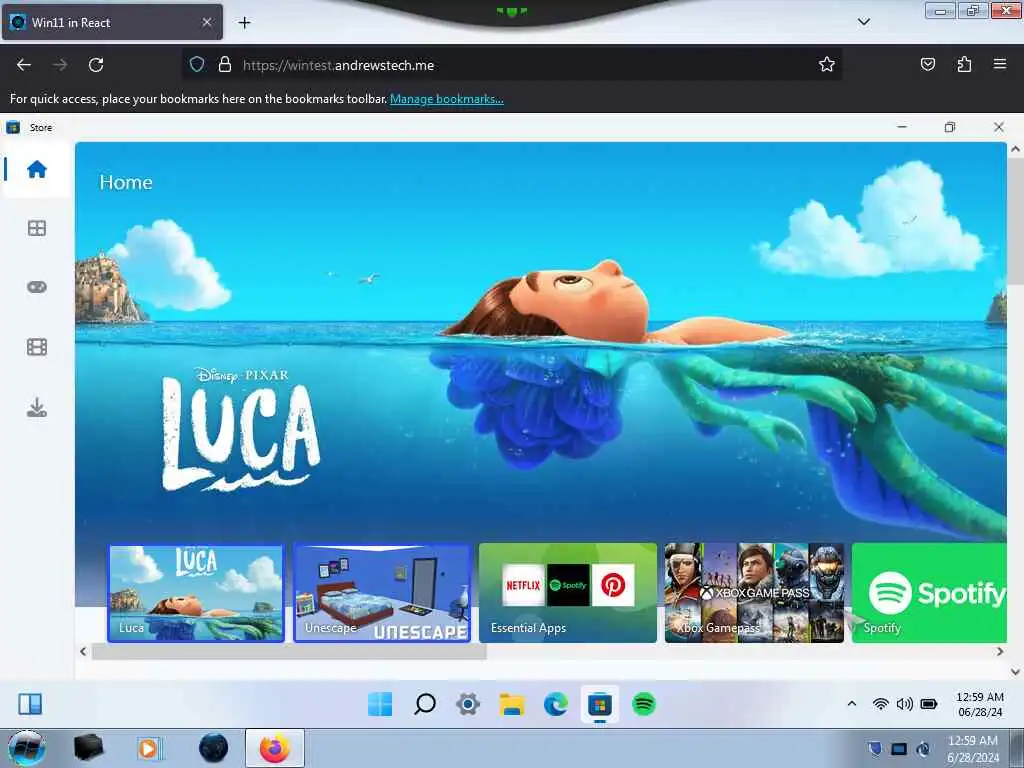Click the battery icon in Win11 tray

pos(929,703)
